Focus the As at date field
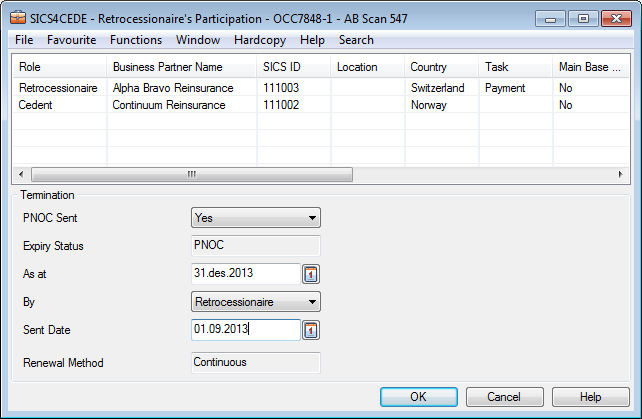The width and height of the screenshot is (642, 419). click(x=246, y=274)
